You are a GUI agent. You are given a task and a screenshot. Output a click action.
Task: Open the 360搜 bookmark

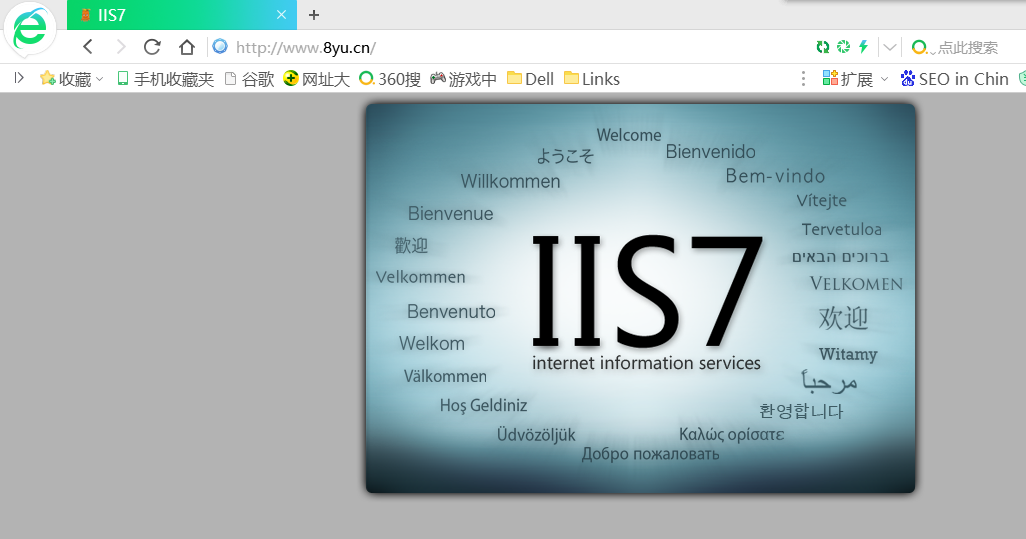pyautogui.click(x=391, y=79)
